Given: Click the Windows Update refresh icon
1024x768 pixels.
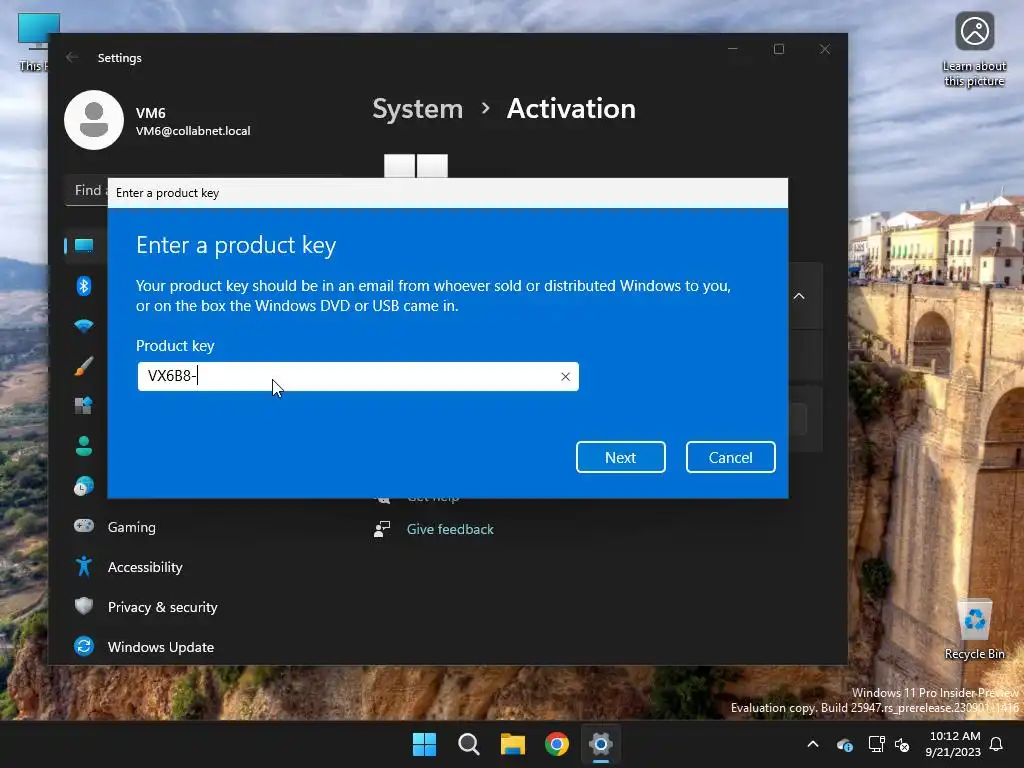Looking at the screenshot, I should click(84, 647).
